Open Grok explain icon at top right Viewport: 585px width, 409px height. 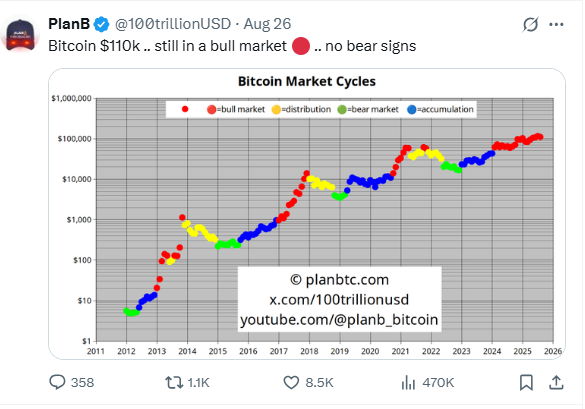tap(530, 25)
